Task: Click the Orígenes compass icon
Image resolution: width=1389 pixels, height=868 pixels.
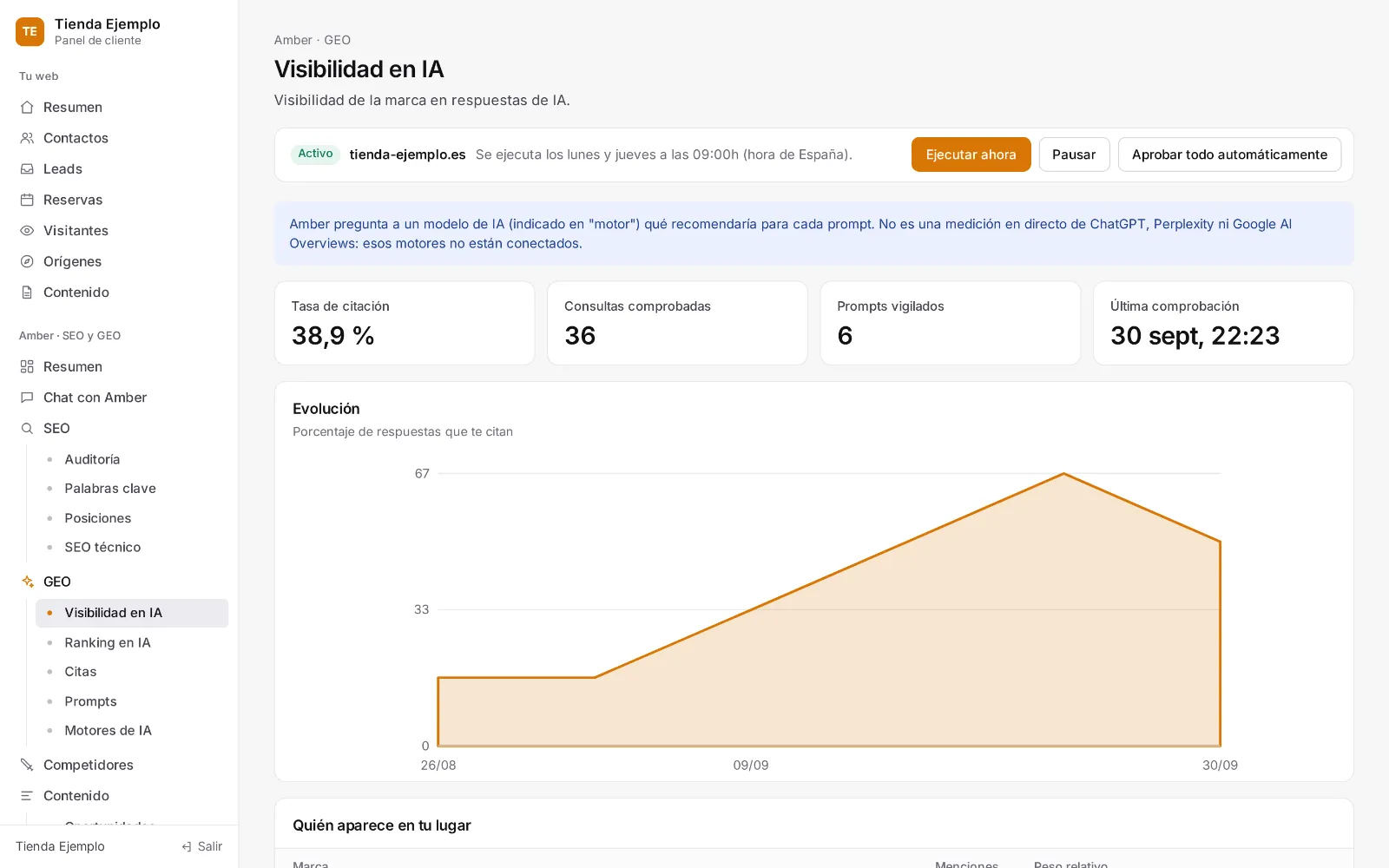Action: pos(27,261)
